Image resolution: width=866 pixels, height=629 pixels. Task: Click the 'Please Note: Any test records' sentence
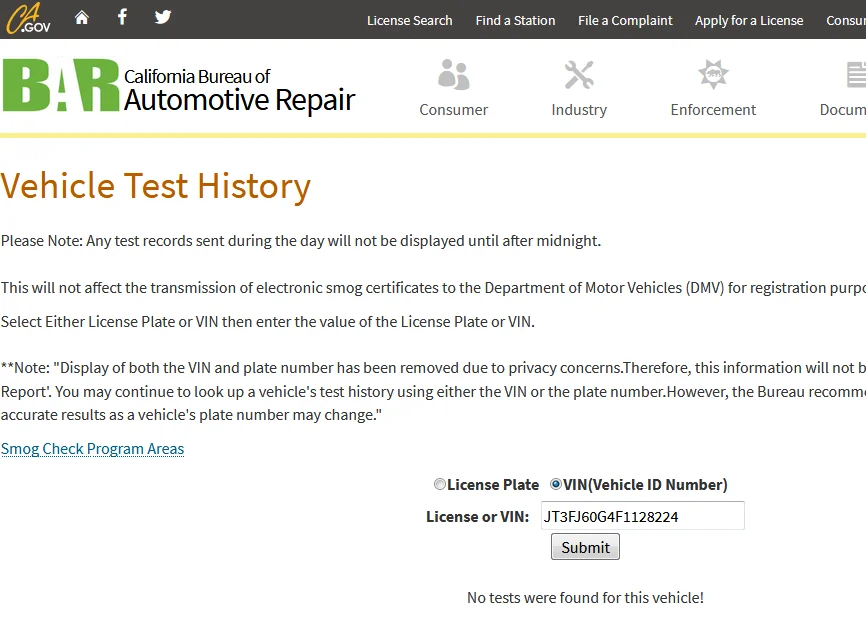click(301, 241)
